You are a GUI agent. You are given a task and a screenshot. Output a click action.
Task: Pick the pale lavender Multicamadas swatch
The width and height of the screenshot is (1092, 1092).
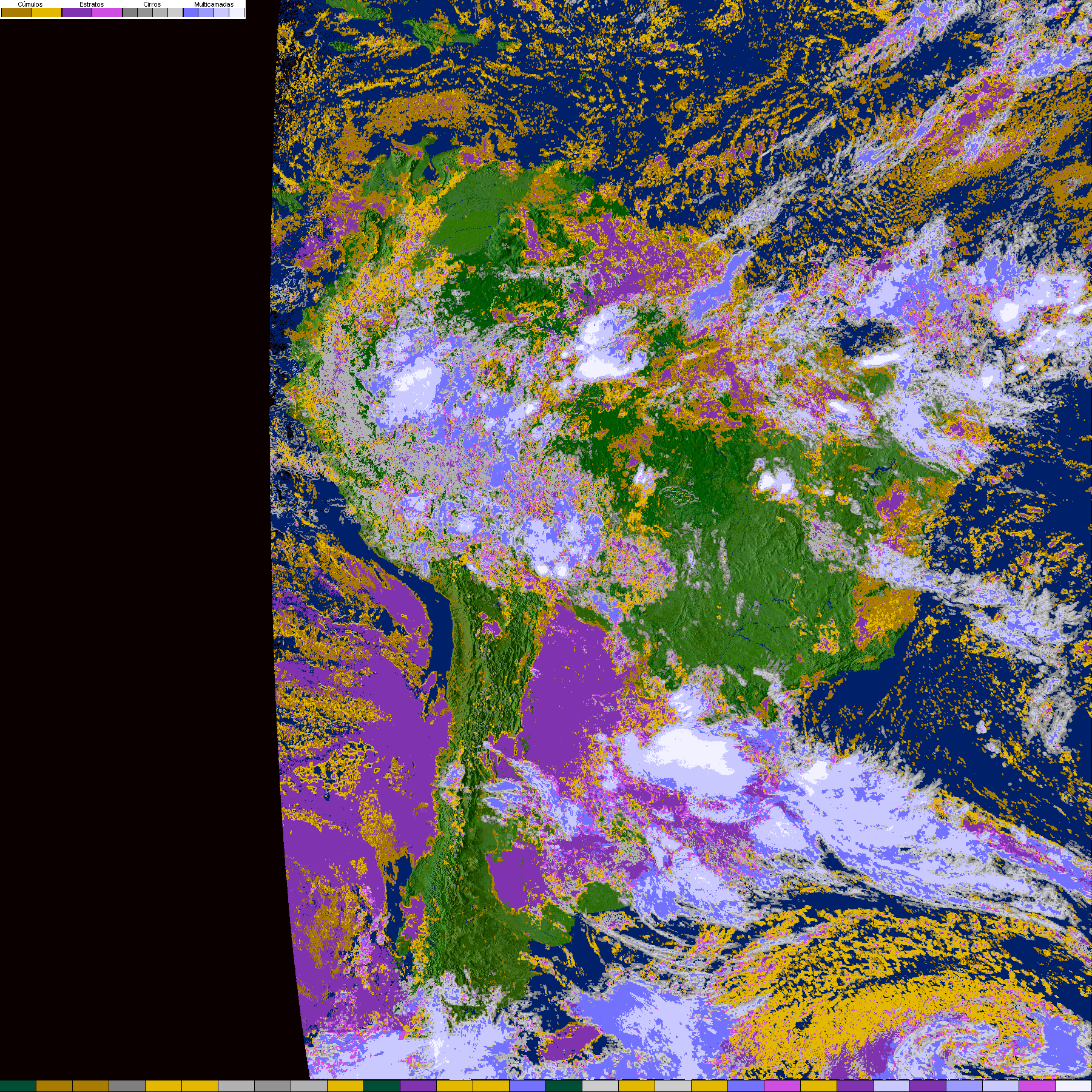[x=221, y=12]
